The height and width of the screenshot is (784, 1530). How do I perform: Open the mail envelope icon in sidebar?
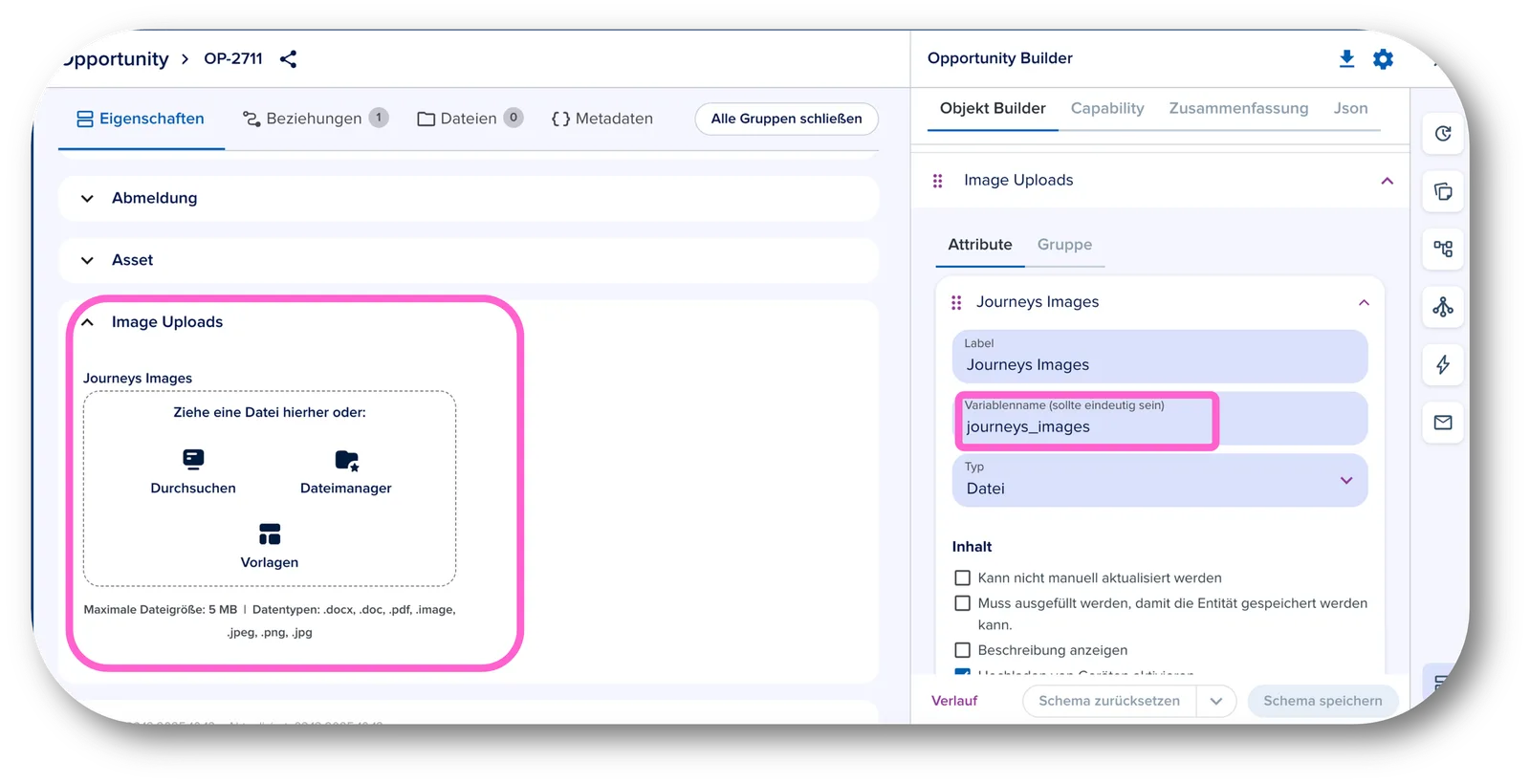click(1443, 422)
